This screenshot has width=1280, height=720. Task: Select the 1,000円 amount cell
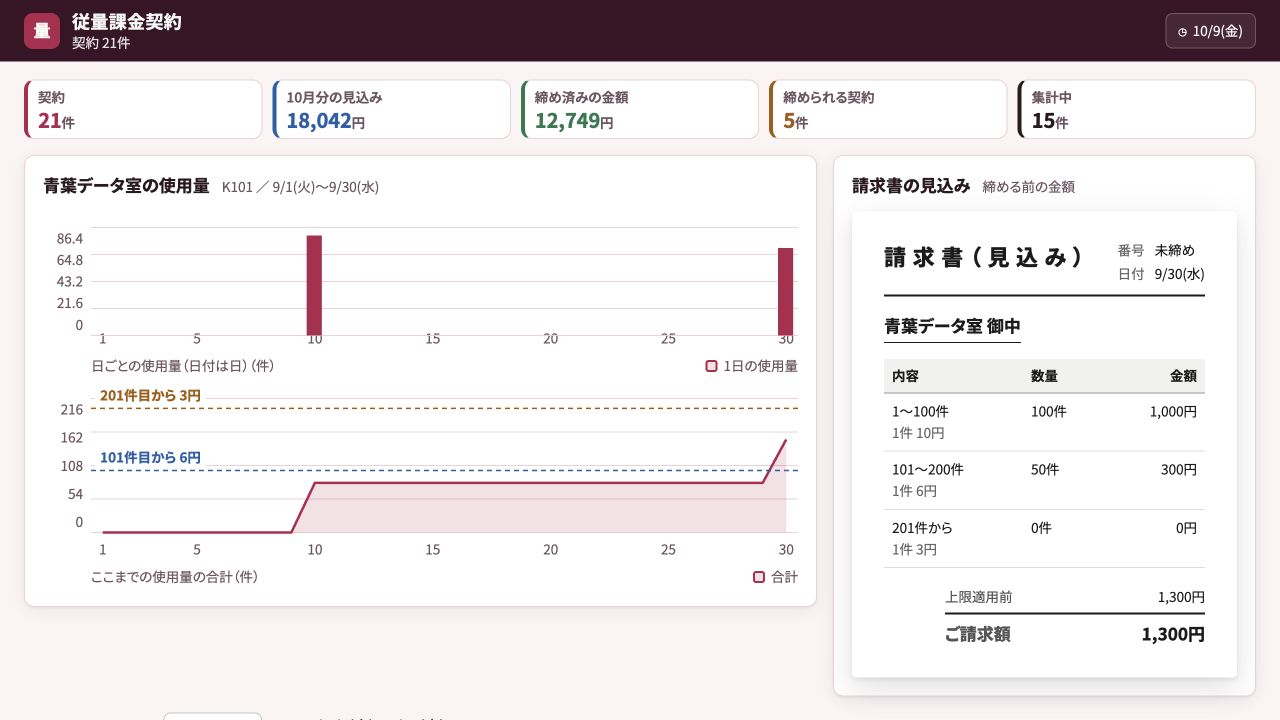click(1173, 411)
